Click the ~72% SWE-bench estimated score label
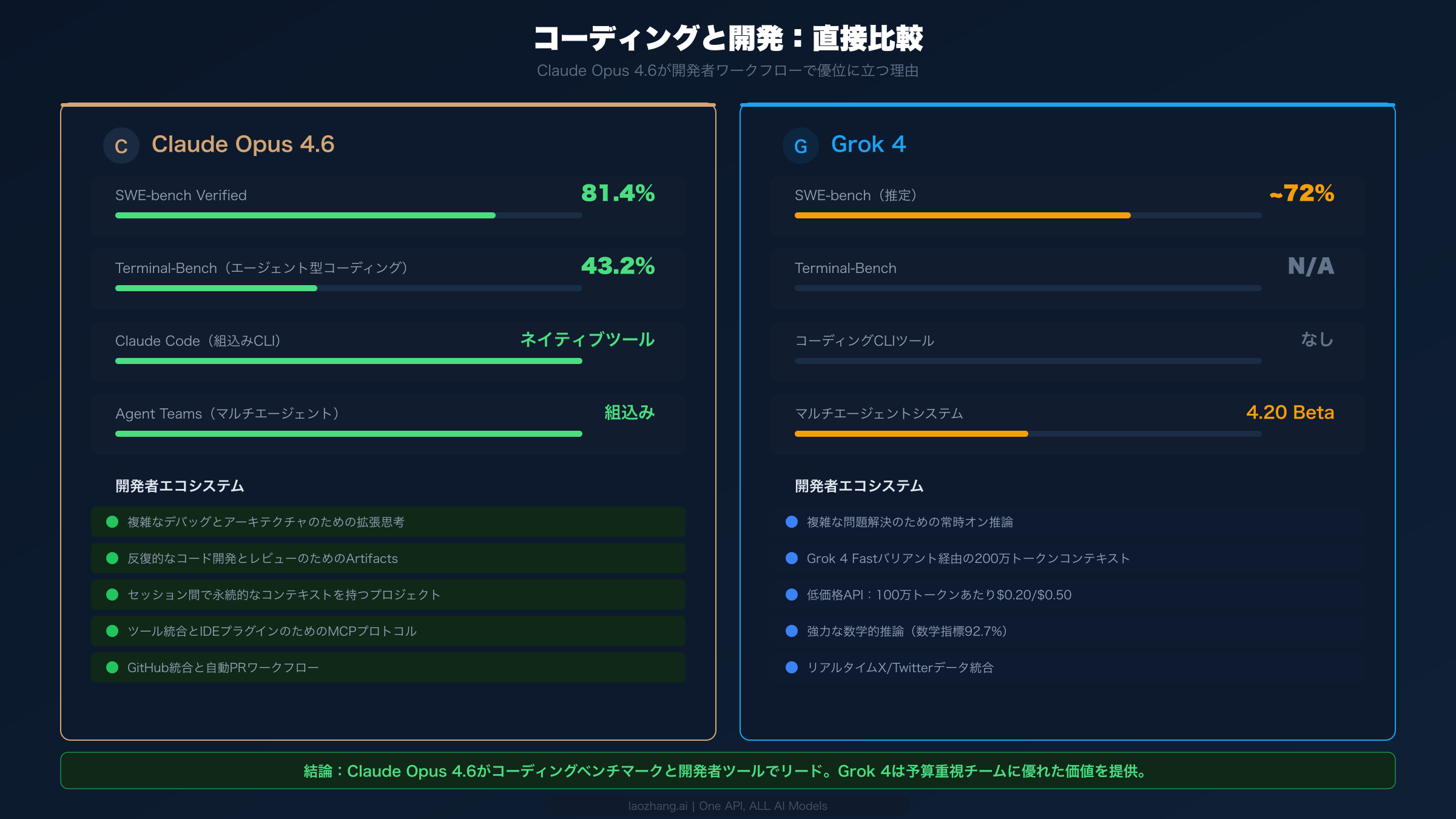 coord(1302,195)
